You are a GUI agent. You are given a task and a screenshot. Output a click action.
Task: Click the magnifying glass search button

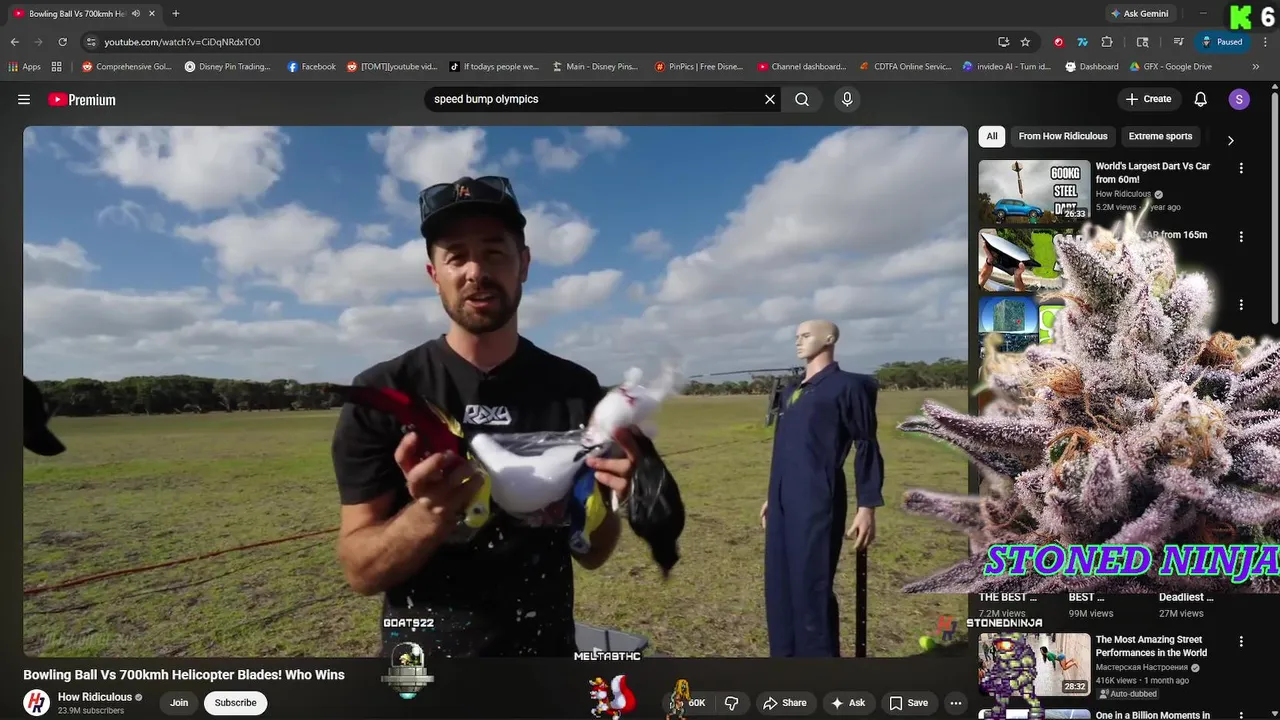coord(802,99)
